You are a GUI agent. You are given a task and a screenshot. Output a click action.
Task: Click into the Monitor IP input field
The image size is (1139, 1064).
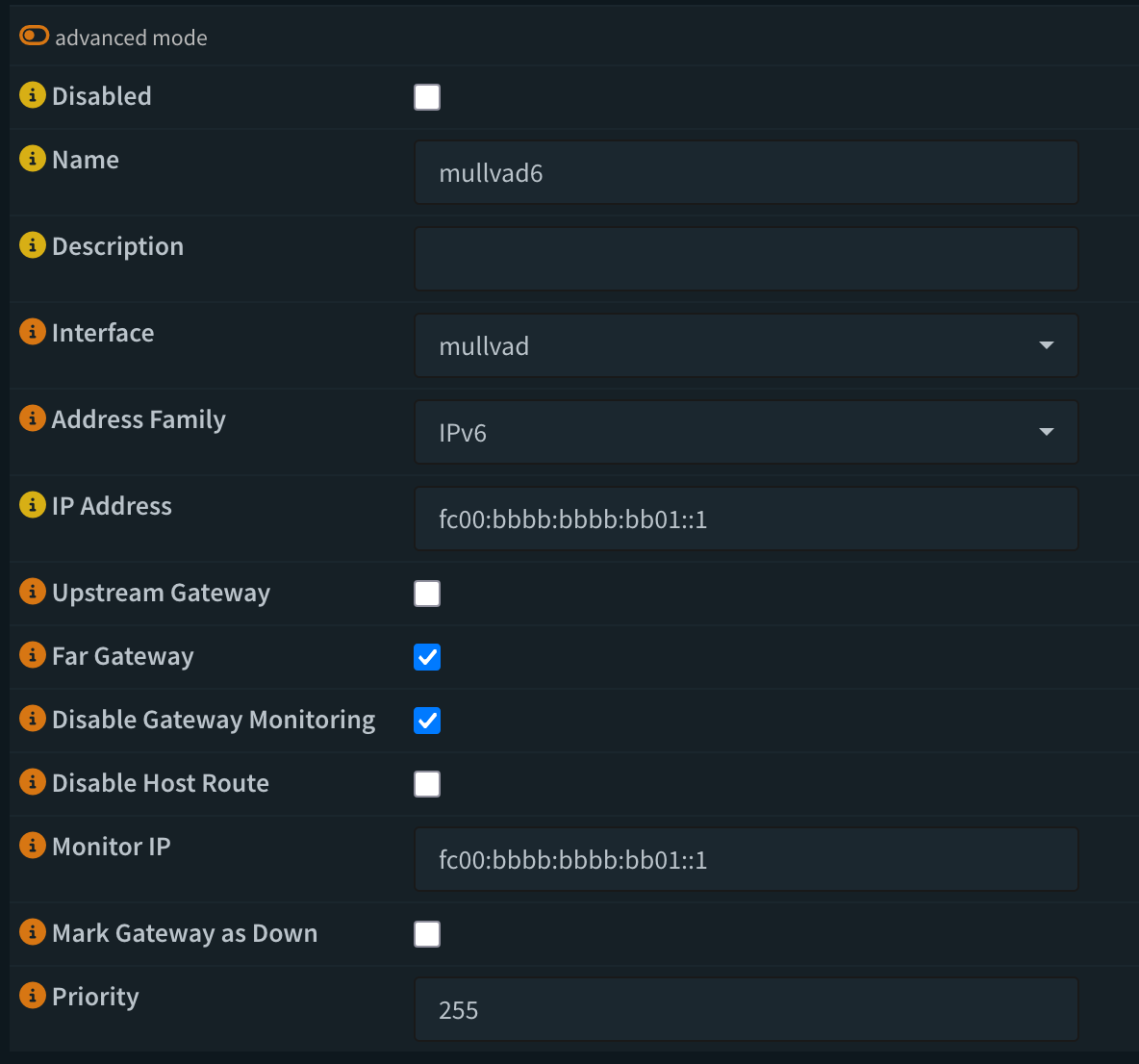point(746,859)
